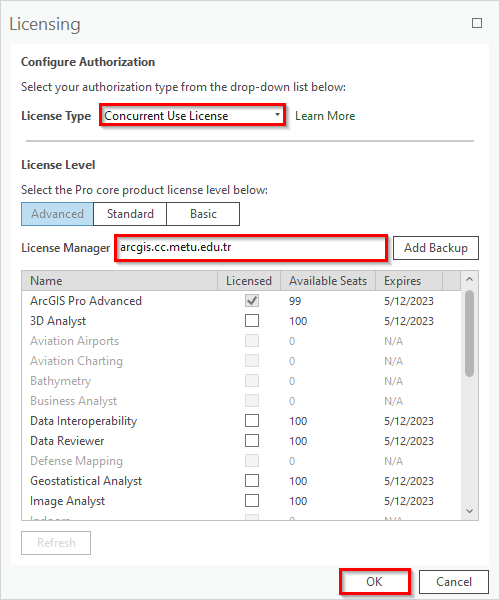500x600 pixels.
Task: Enable the Image Analyst checkbox
Action: click(252, 500)
